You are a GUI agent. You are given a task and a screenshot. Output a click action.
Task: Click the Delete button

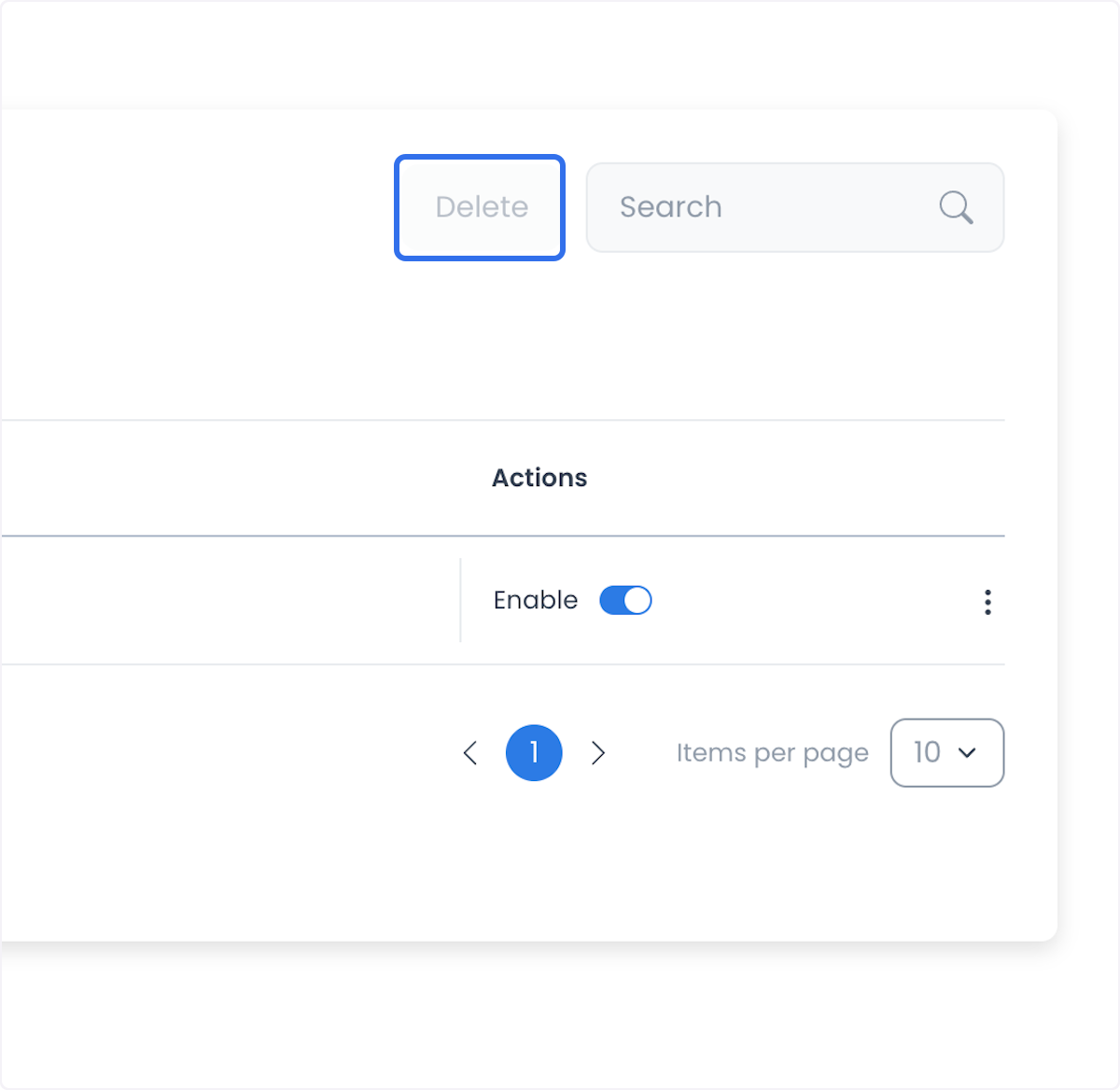click(480, 207)
